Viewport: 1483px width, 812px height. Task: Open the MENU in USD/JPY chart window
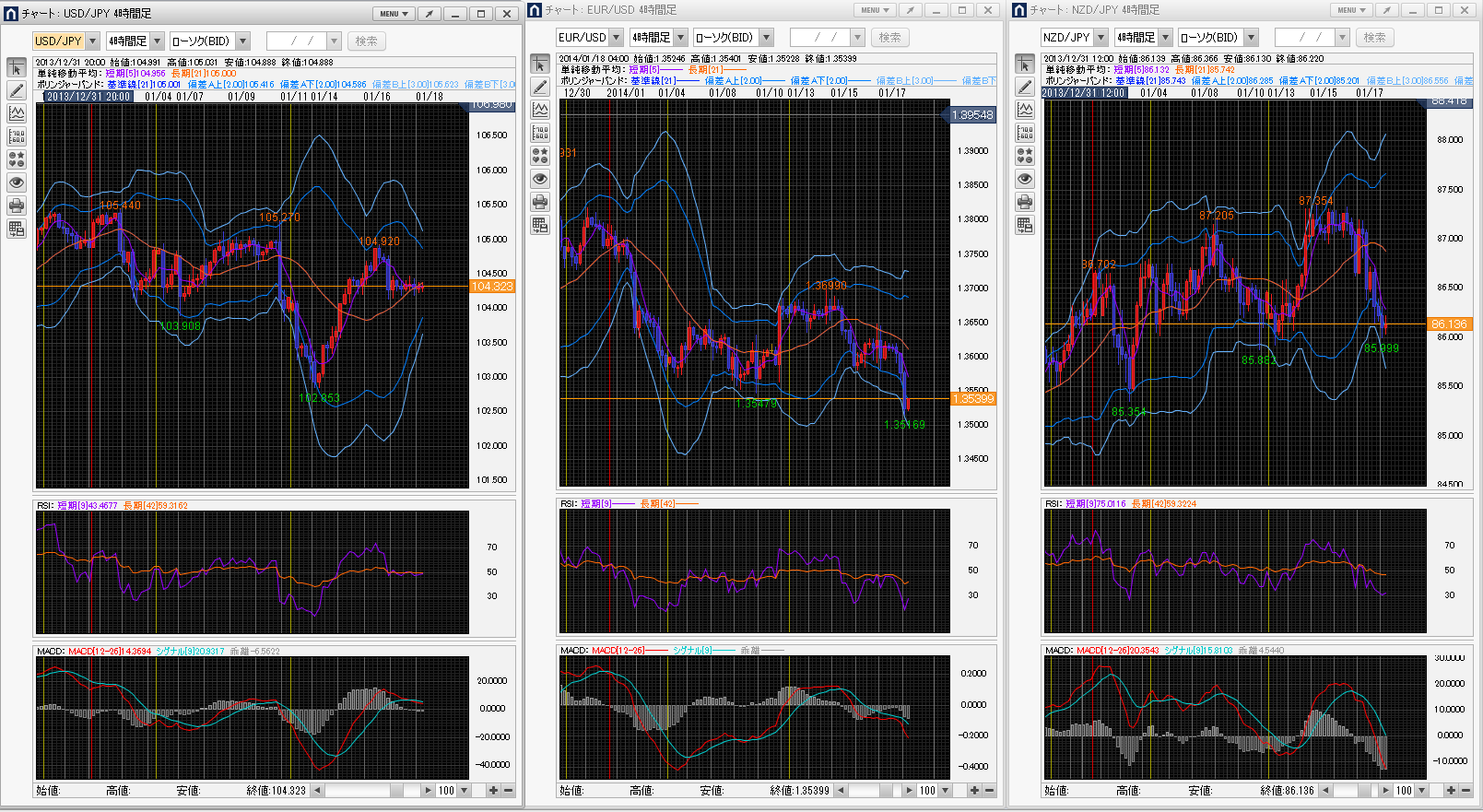click(x=394, y=14)
